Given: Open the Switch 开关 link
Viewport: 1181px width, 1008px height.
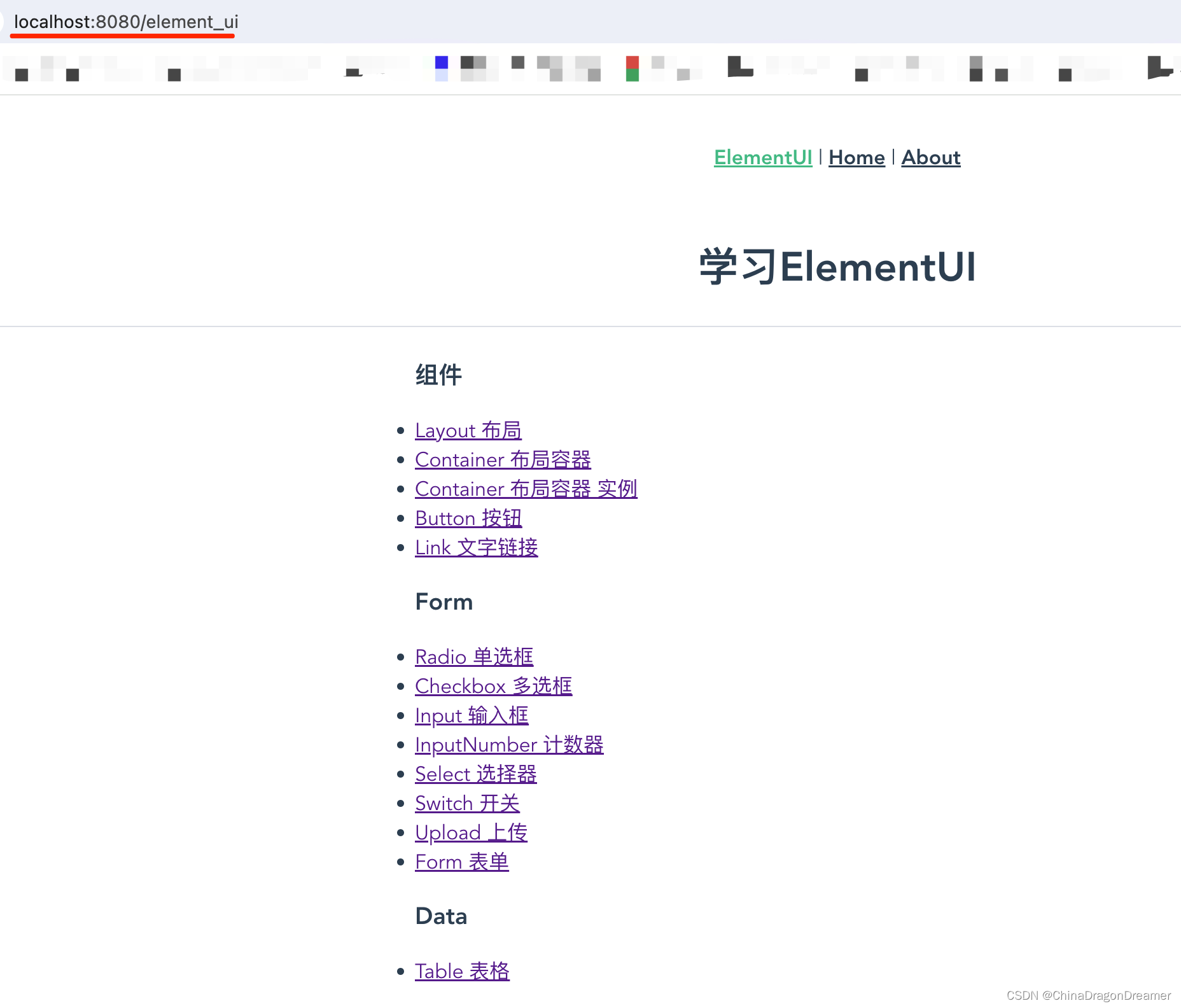Looking at the screenshot, I should tap(467, 804).
